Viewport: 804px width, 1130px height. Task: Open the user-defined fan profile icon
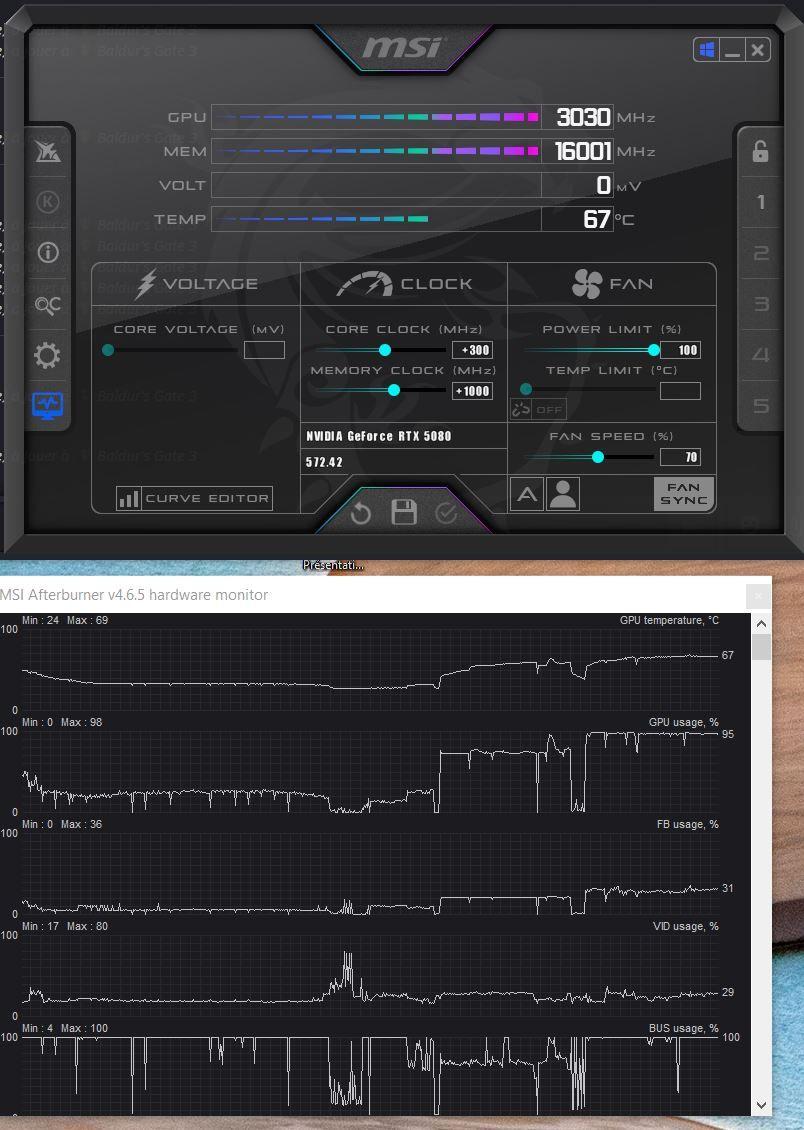tap(563, 494)
